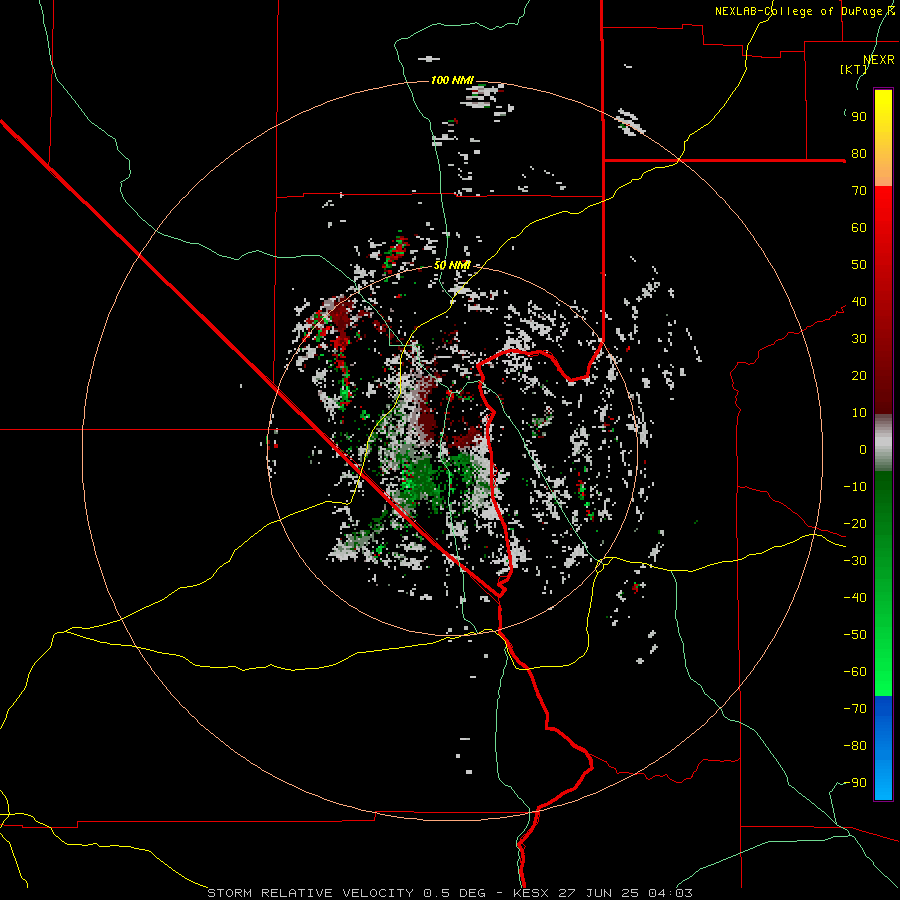Click the "40" value on velocity scale
900x900 pixels.
(x=859, y=302)
